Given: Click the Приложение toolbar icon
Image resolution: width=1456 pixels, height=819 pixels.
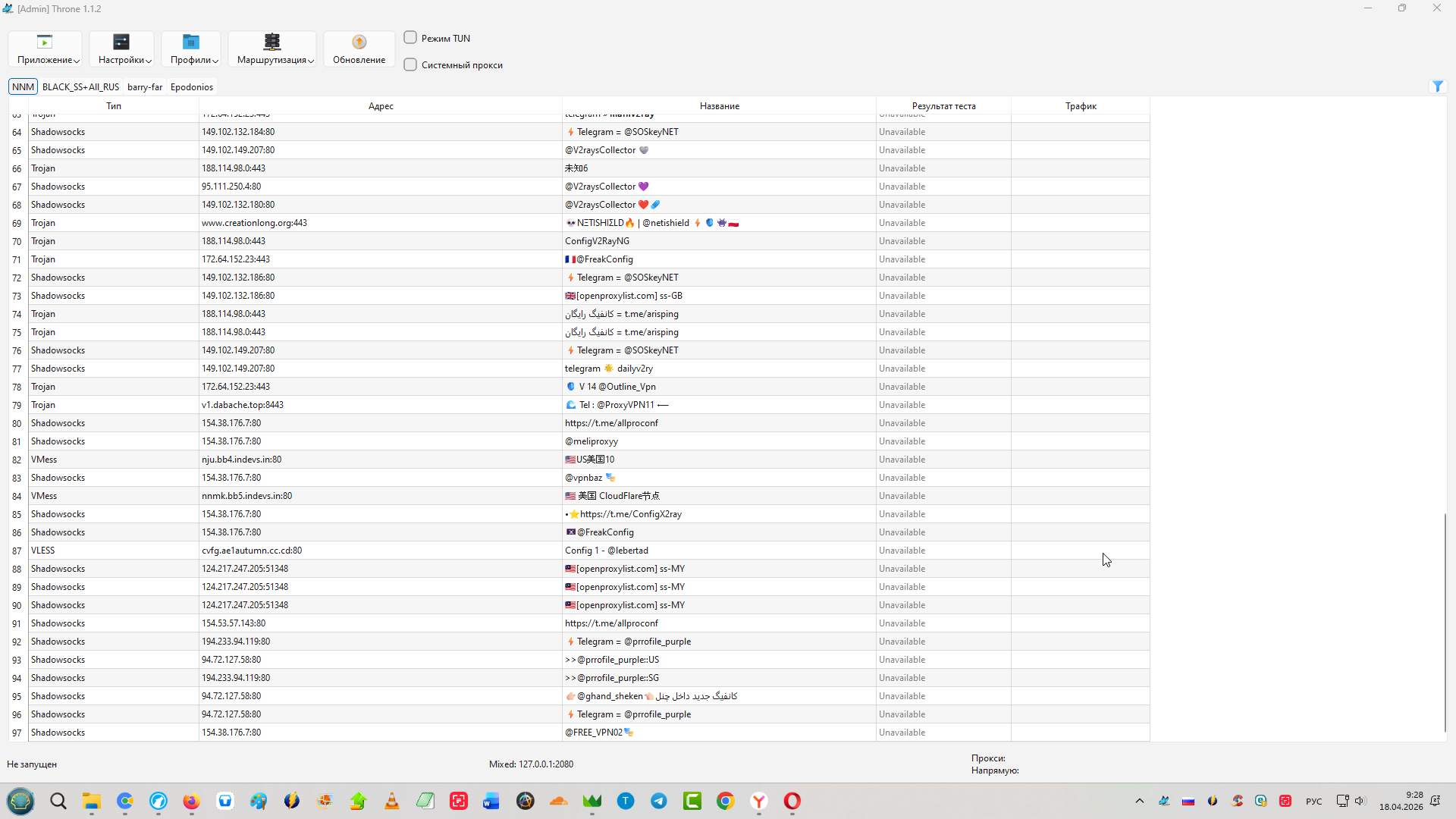Looking at the screenshot, I should [x=45, y=42].
